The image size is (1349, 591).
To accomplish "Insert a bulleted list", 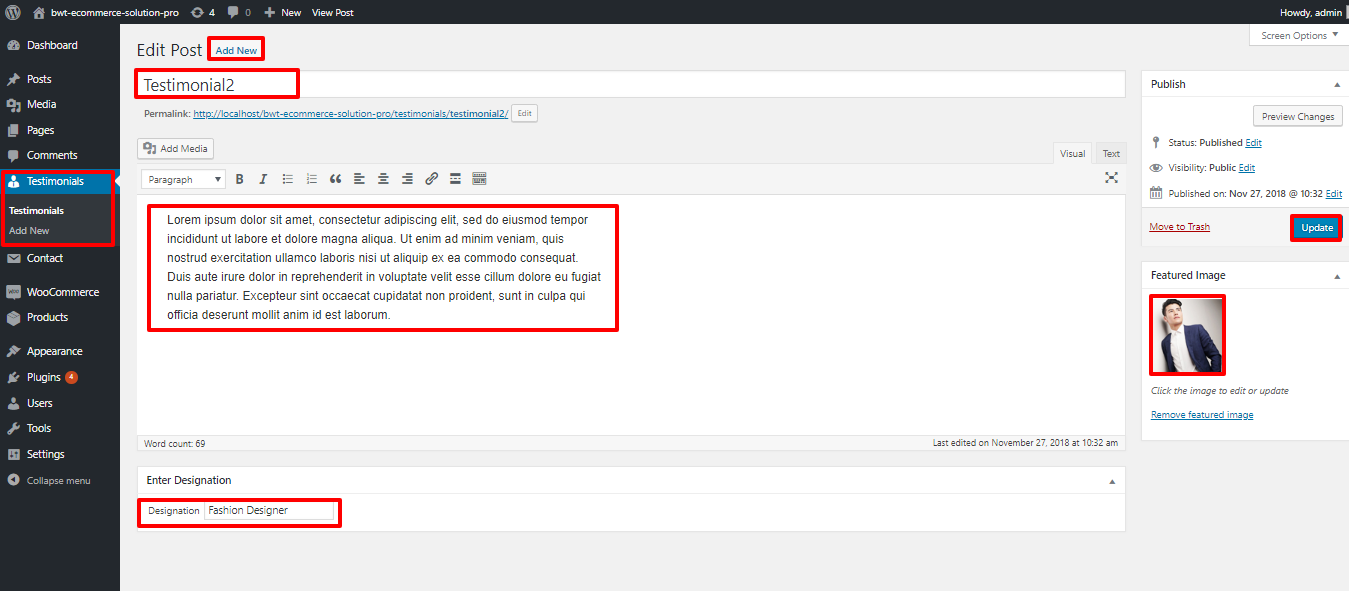I will coord(288,179).
